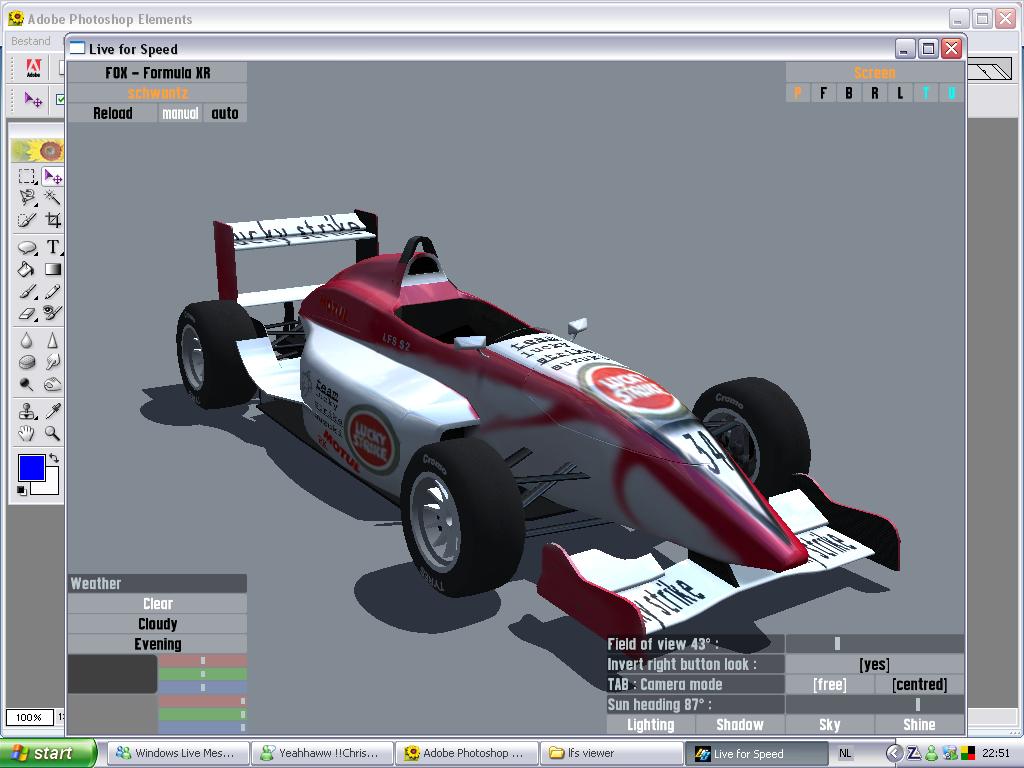Click the Adobe Online icon

click(33, 67)
